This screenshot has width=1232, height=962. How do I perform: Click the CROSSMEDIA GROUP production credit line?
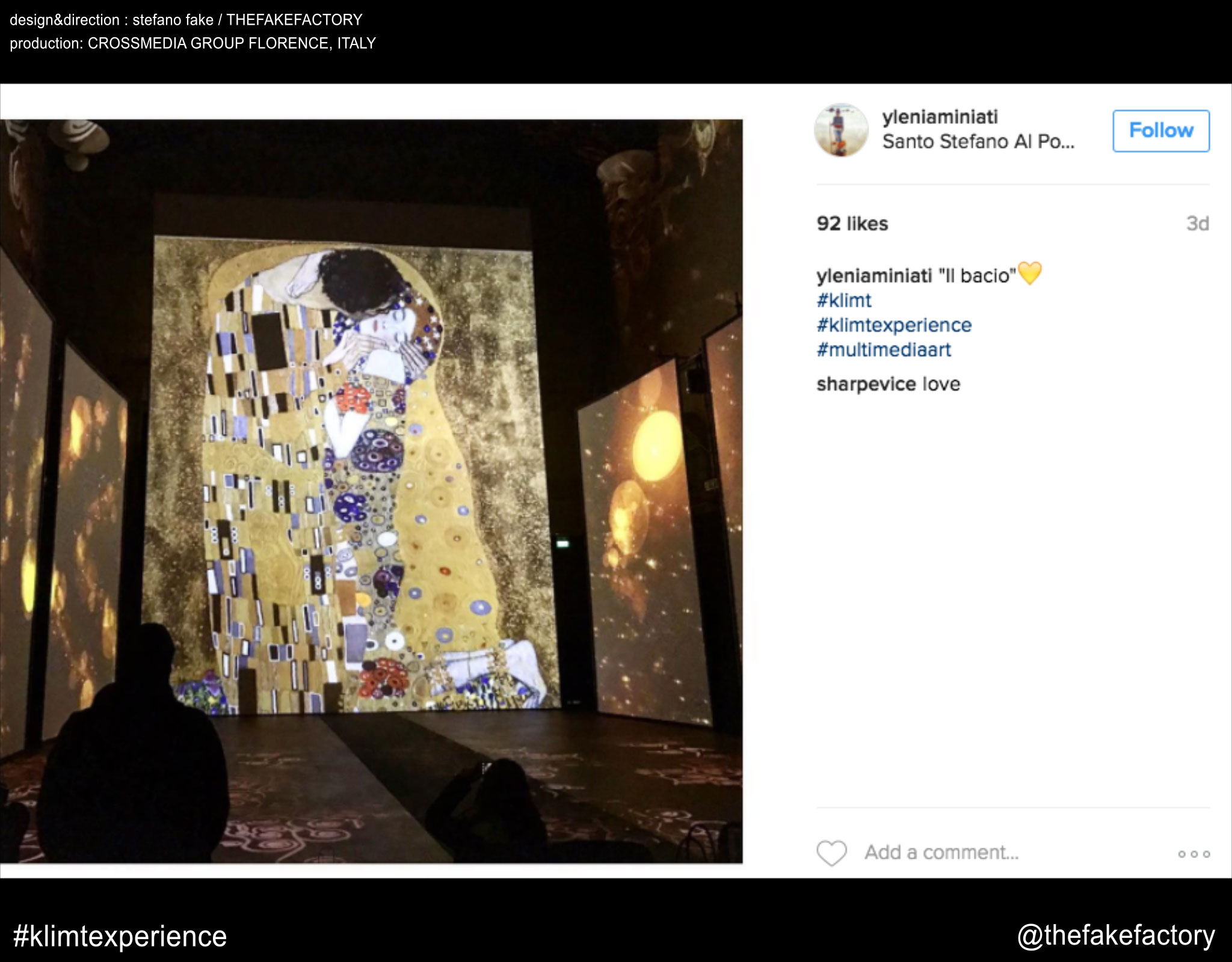[192, 43]
